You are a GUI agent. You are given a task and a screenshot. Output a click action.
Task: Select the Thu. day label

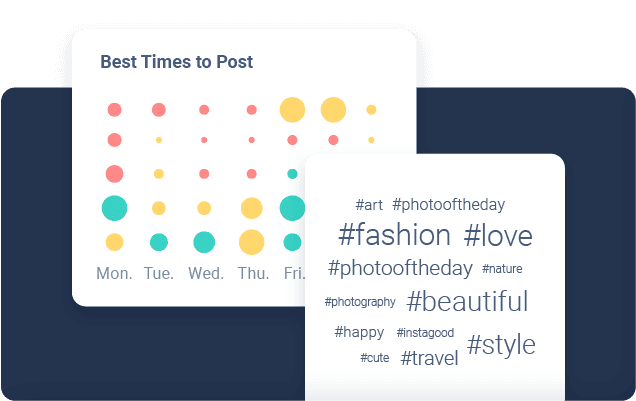pyautogui.click(x=252, y=273)
